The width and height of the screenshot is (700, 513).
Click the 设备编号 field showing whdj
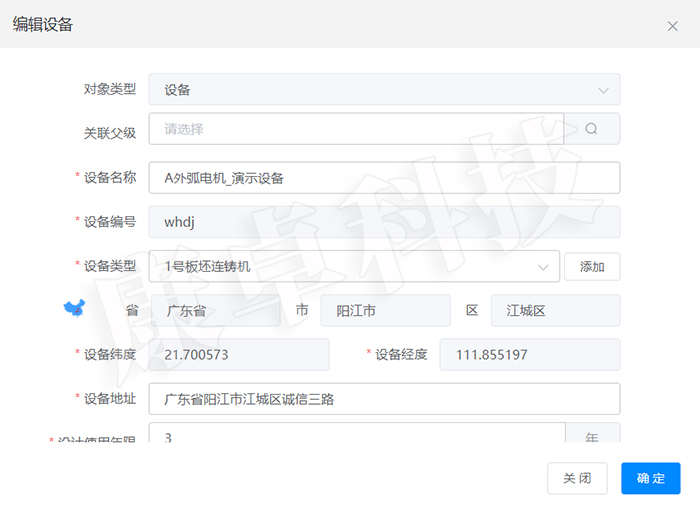pos(384,222)
